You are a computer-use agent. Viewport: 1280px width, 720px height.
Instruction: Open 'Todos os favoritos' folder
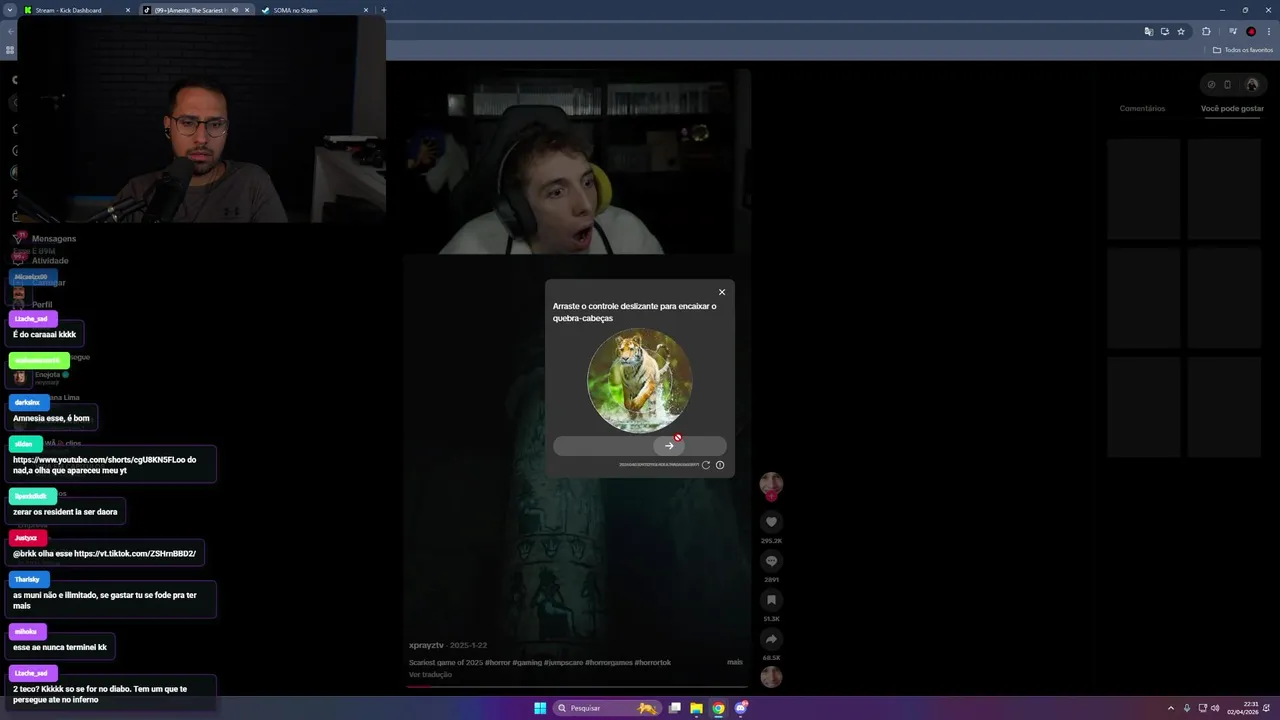[1243, 50]
